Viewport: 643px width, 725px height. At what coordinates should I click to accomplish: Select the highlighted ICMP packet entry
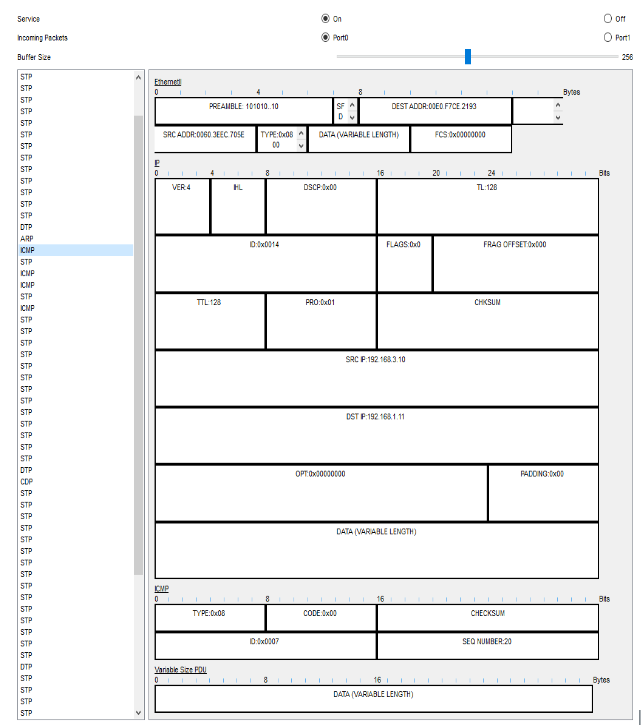click(x=76, y=250)
